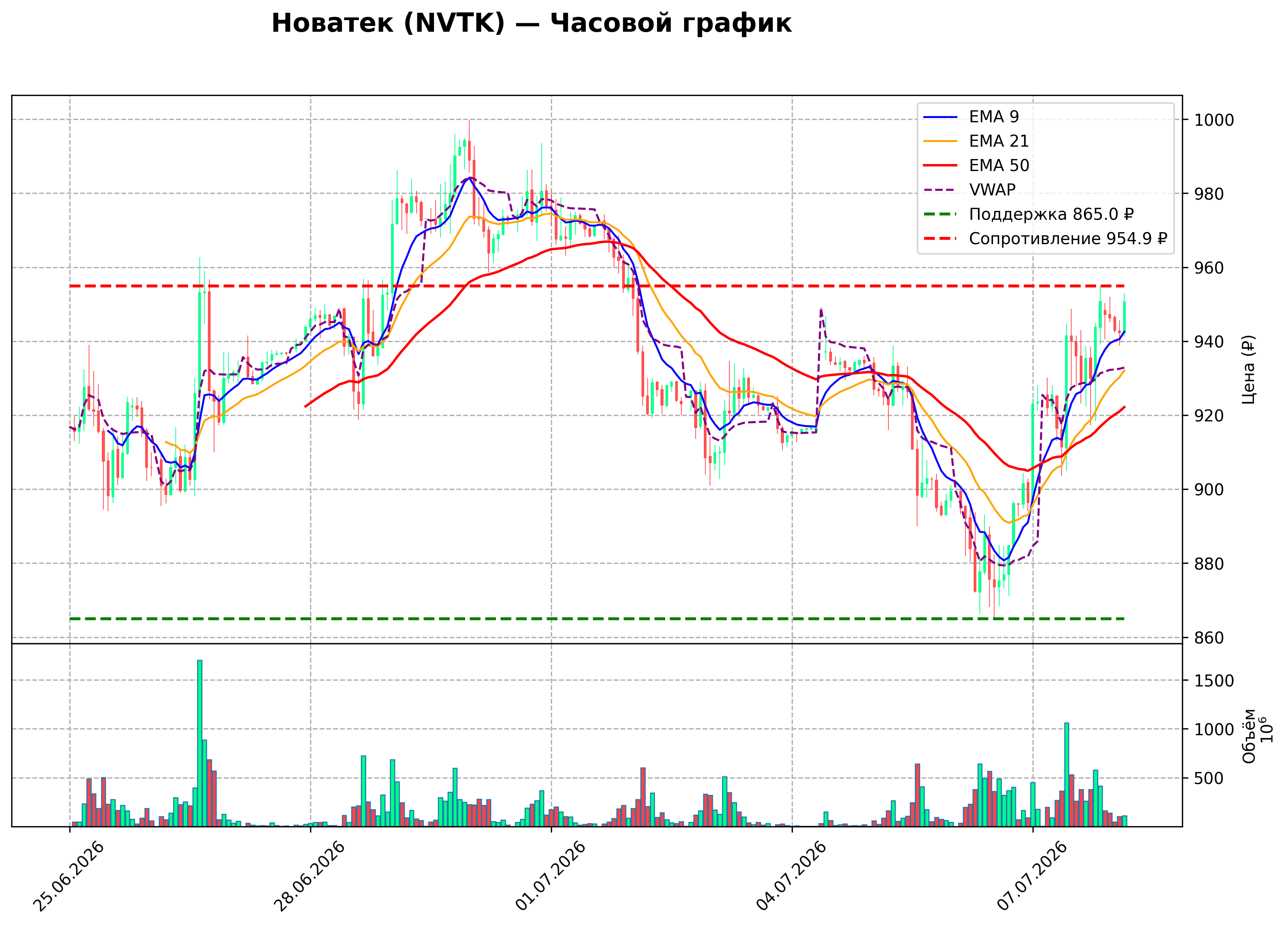Viewport: 1288px width, 926px height.
Task: Click the Сопротивление 954.9 ₽ legend entry
Action: (x=1046, y=238)
